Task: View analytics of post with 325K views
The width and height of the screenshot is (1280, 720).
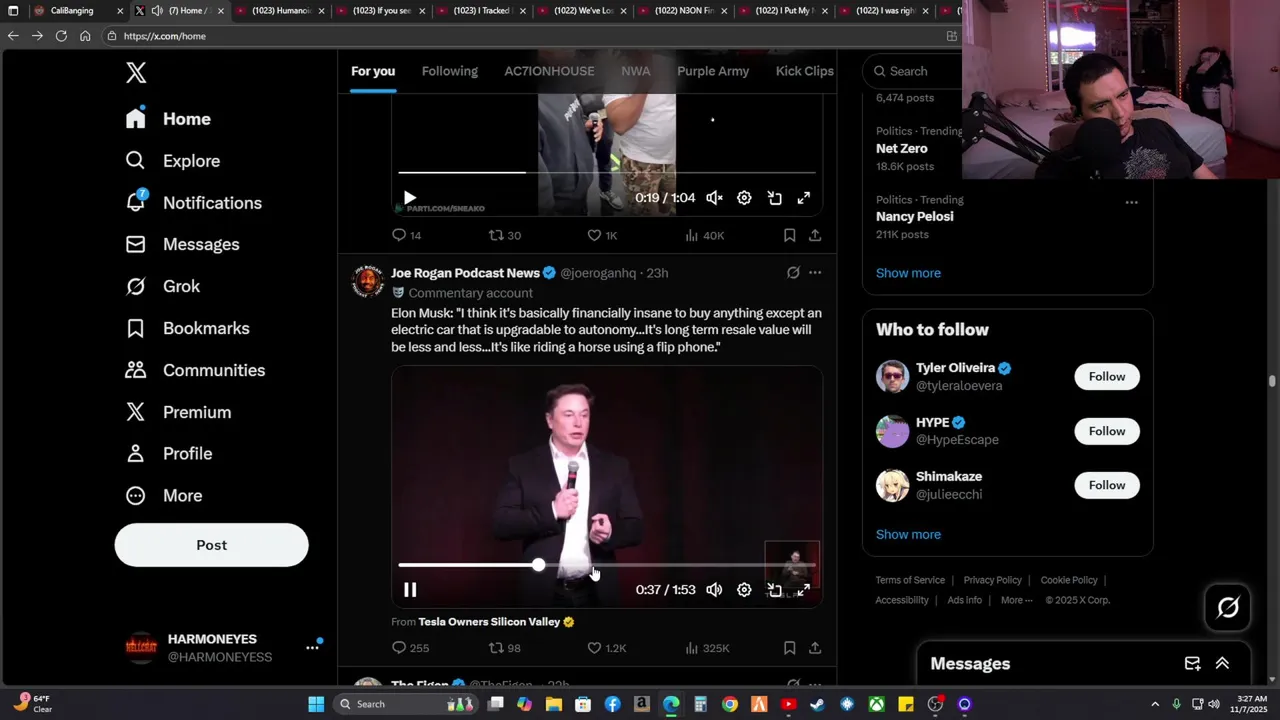Action: (x=707, y=648)
